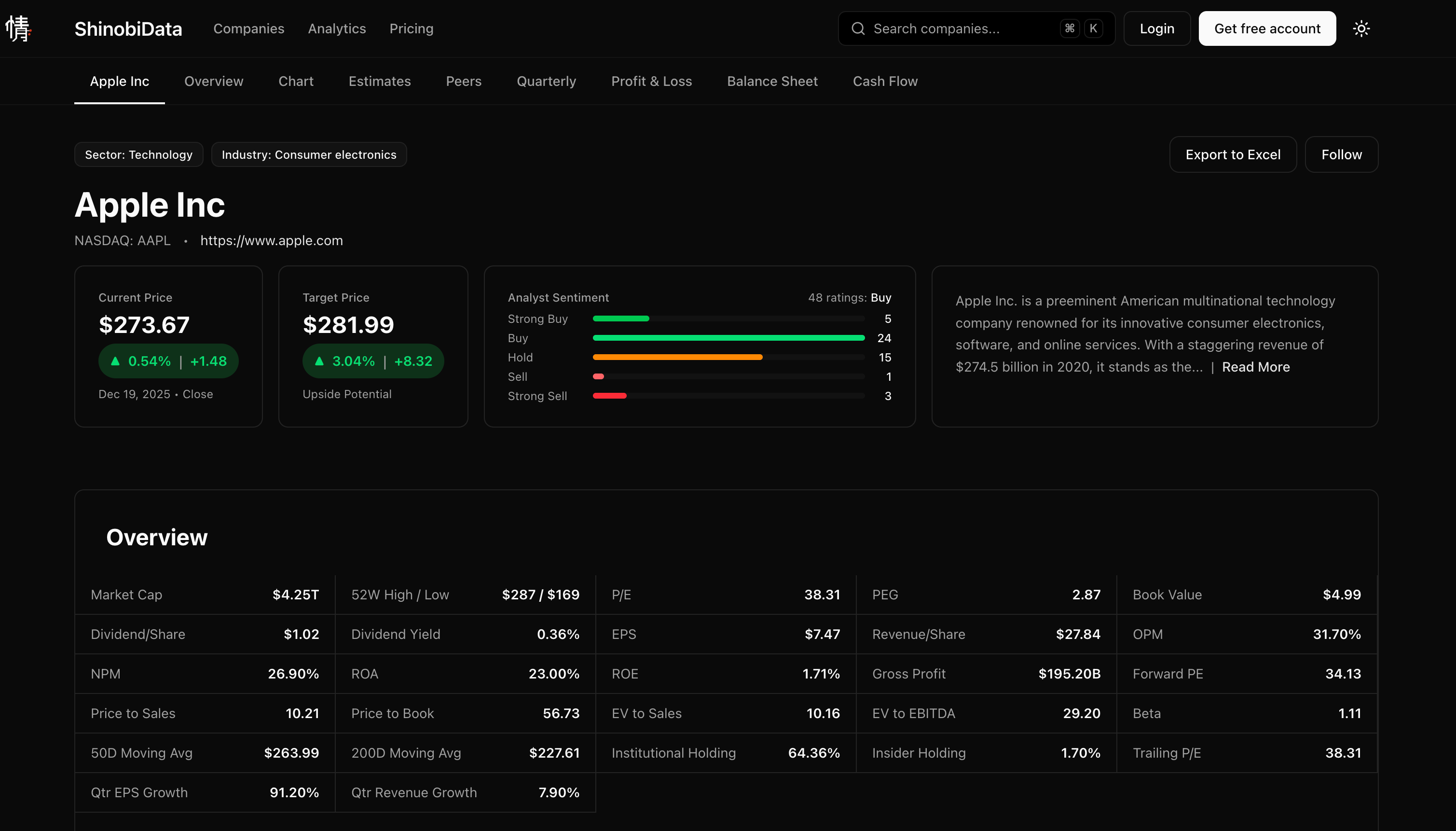Open the Peers tab
This screenshot has height=831, width=1456.
463,81
